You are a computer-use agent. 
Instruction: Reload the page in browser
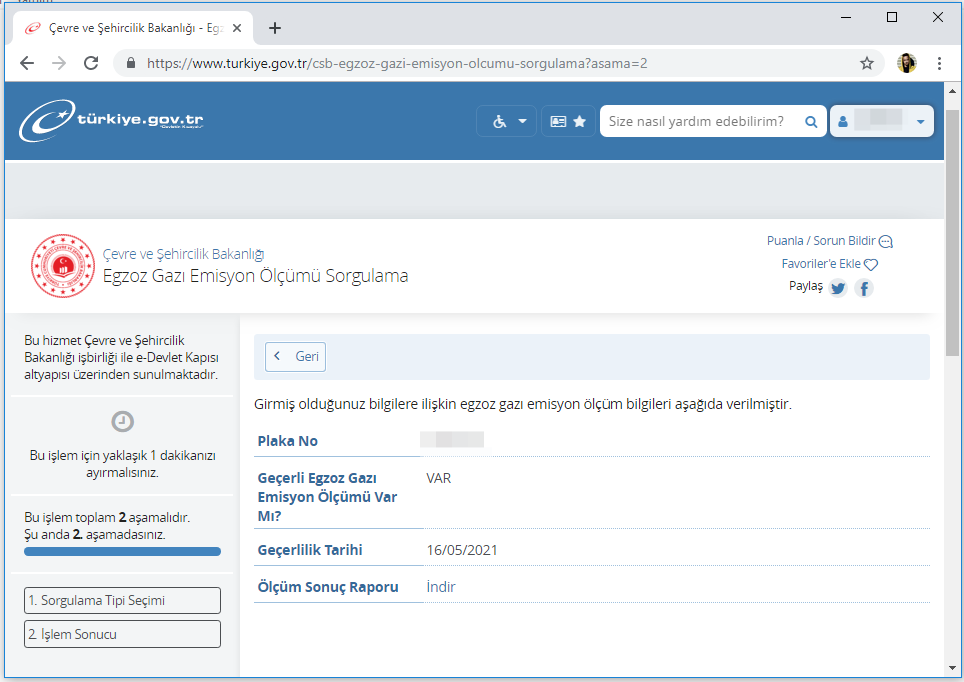click(x=91, y=63)
